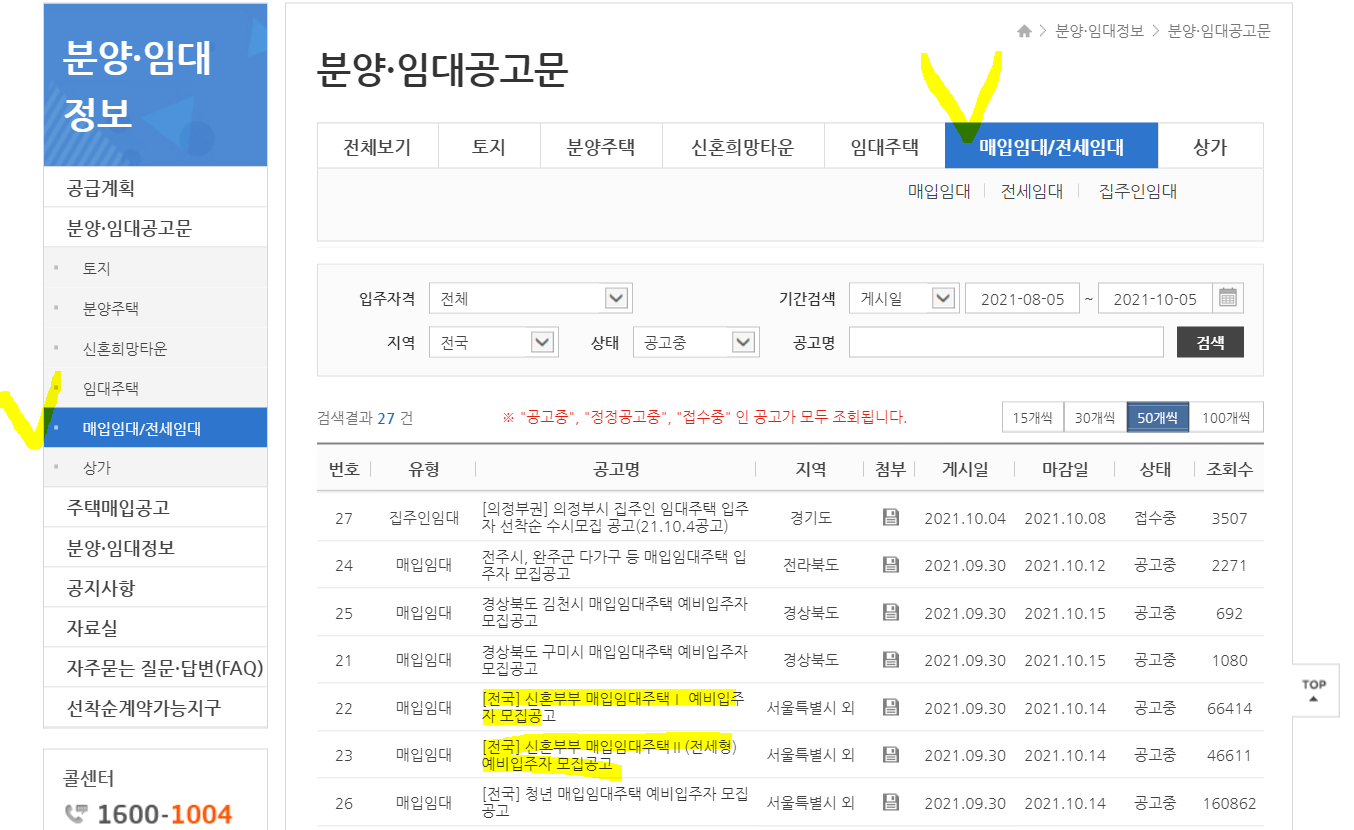Open sidebar sub-item 임대주택

click(155, 388)
